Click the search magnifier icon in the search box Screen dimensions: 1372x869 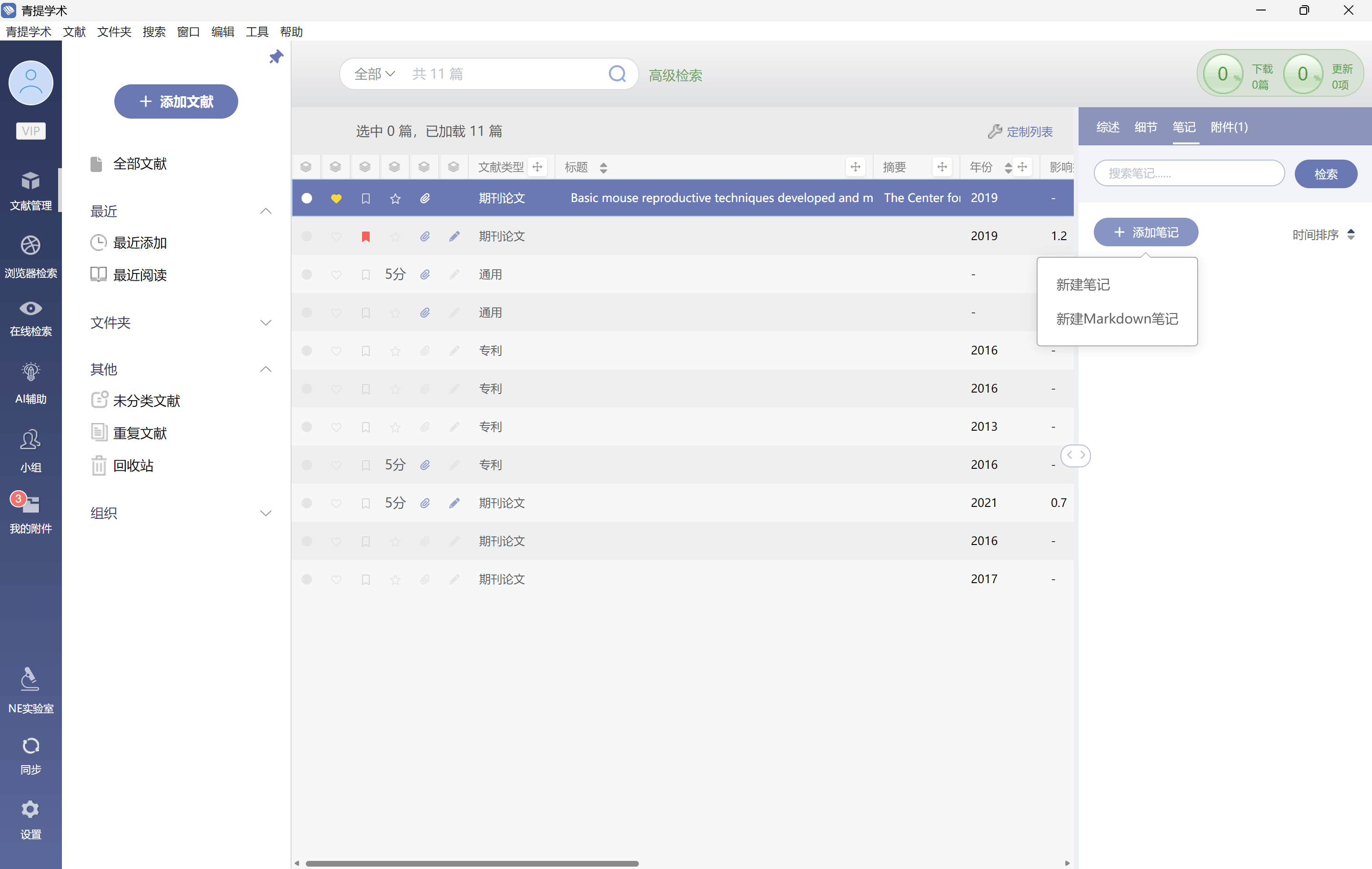[x=616, y=74]
